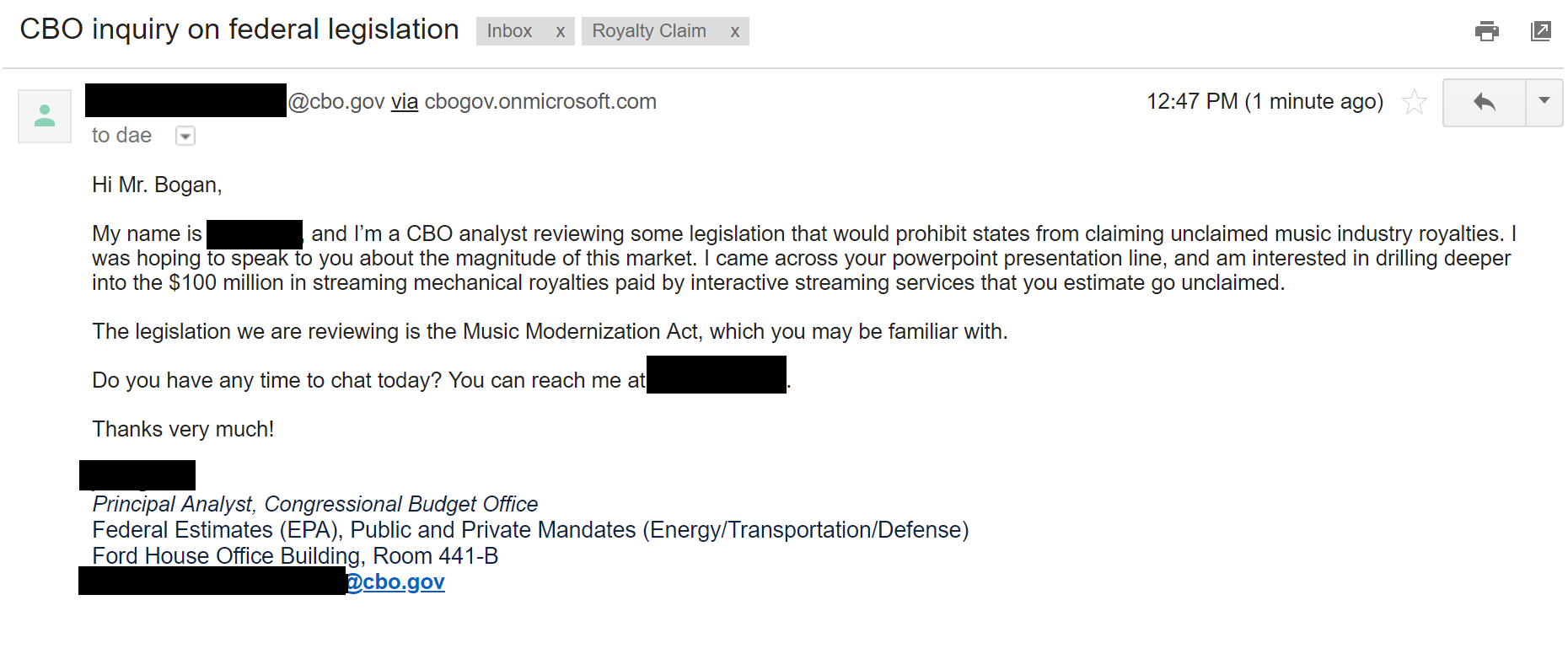Remove the Royalty Claim label with its x

pos(735,32)
